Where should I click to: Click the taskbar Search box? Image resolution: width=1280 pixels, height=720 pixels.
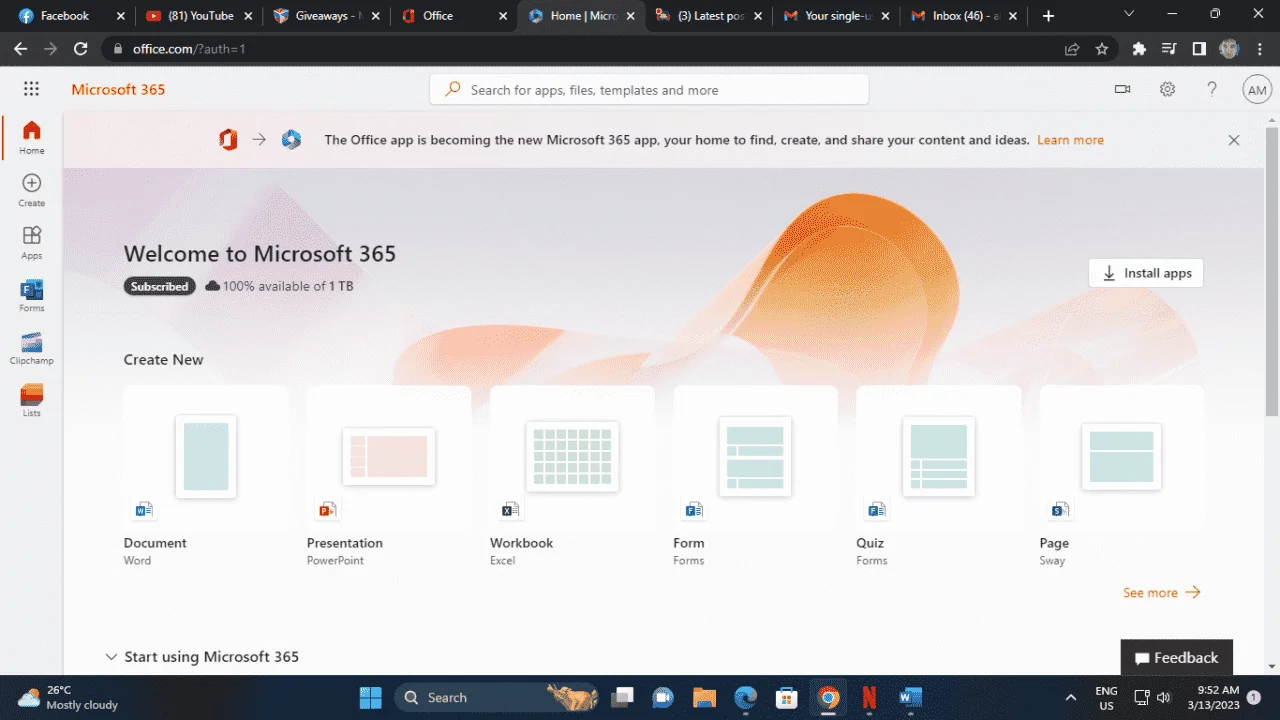pyautogui.click(x=498, y=697)
